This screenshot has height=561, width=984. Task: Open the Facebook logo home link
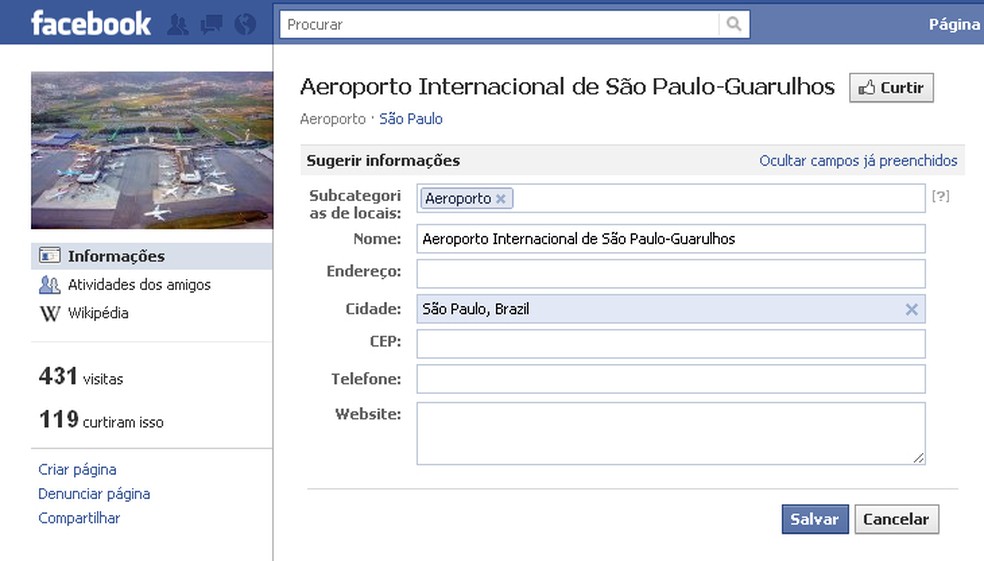click(x=91, y=24)
